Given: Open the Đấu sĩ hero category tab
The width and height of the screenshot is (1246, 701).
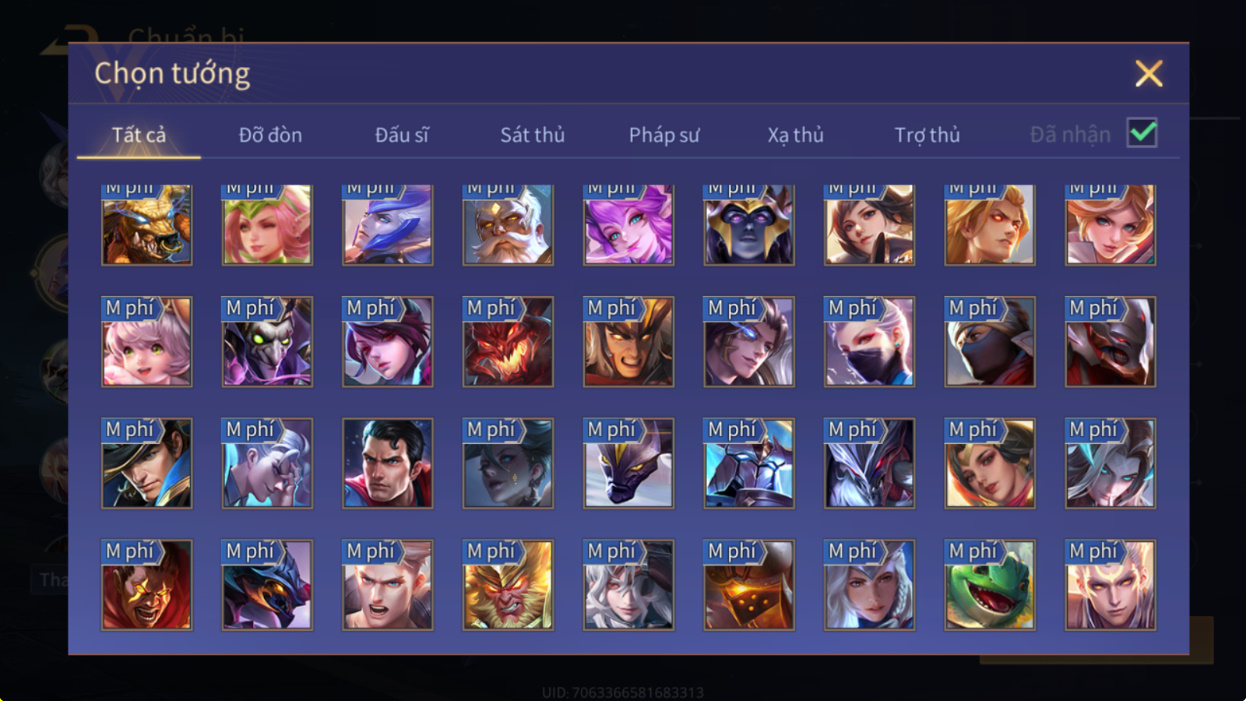Looking at the screenshot, I should click(x=401, y=135).
